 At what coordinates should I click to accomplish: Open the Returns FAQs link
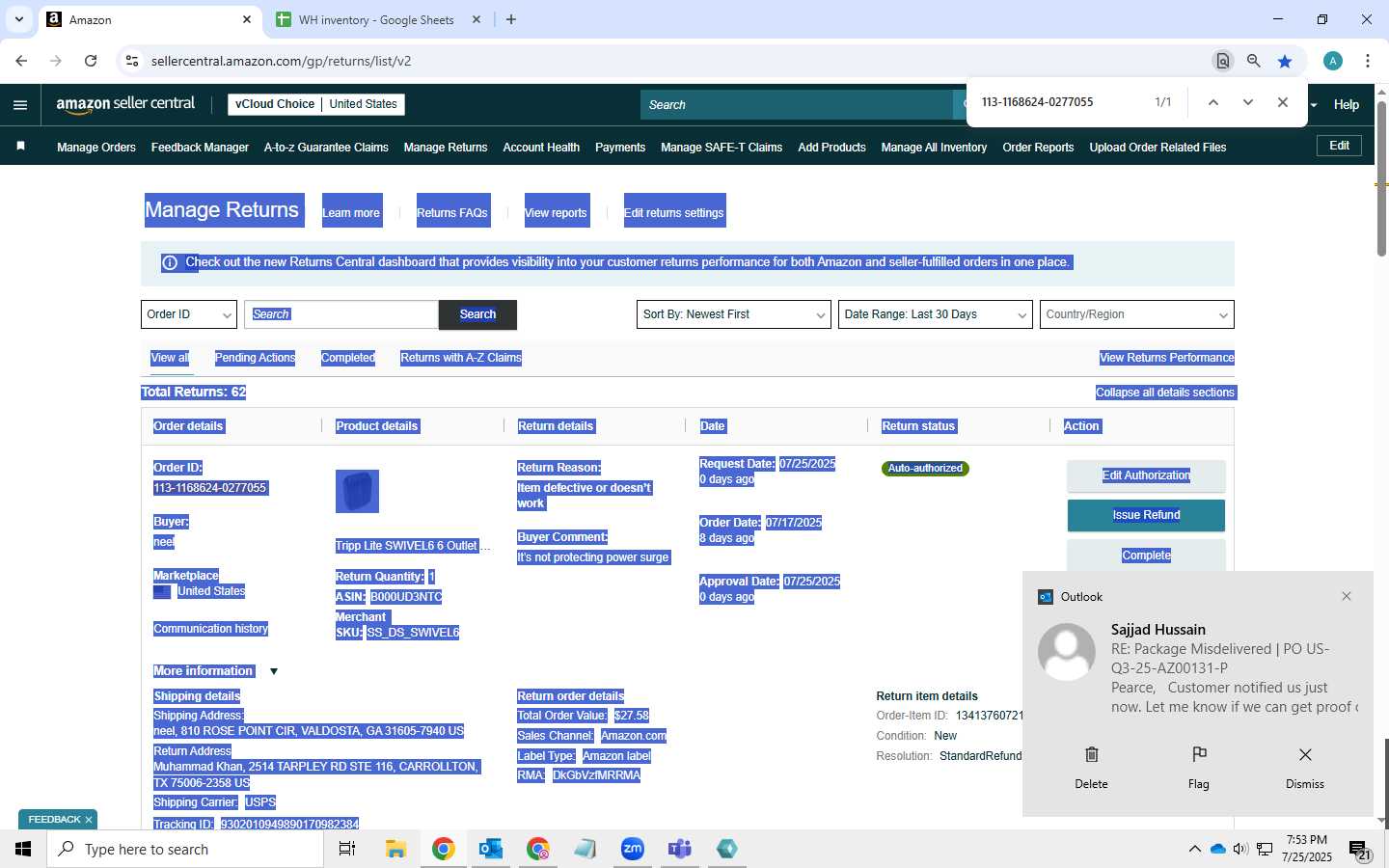pos(452,212)
